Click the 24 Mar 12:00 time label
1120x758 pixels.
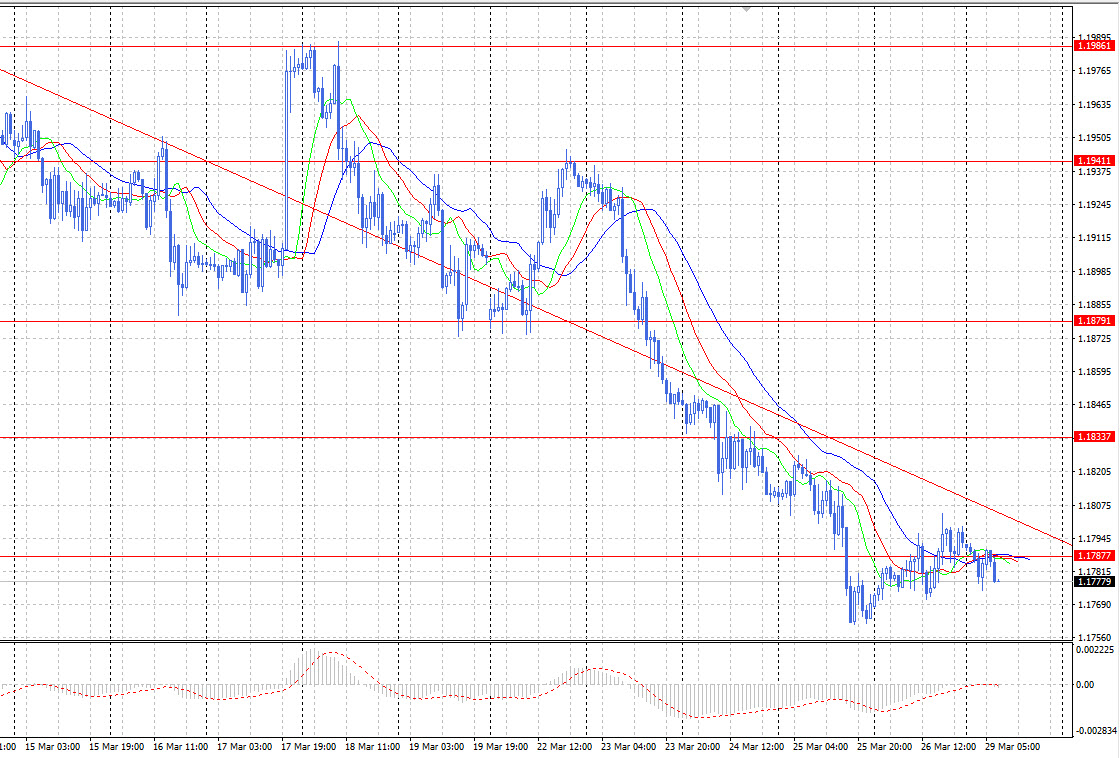coord(756,747)
